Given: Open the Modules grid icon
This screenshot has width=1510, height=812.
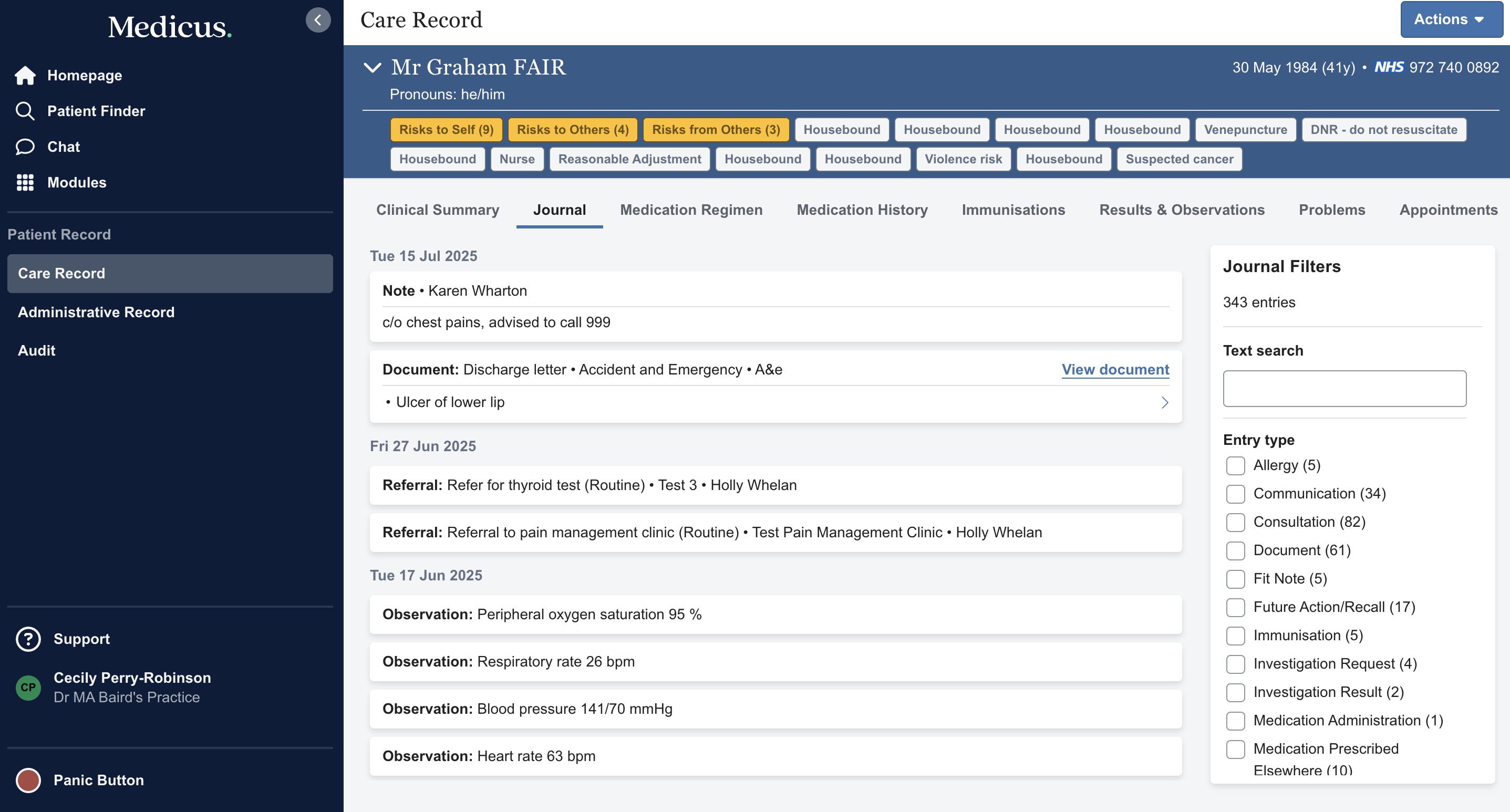Looking at the screenshot, I should (25, 182).
